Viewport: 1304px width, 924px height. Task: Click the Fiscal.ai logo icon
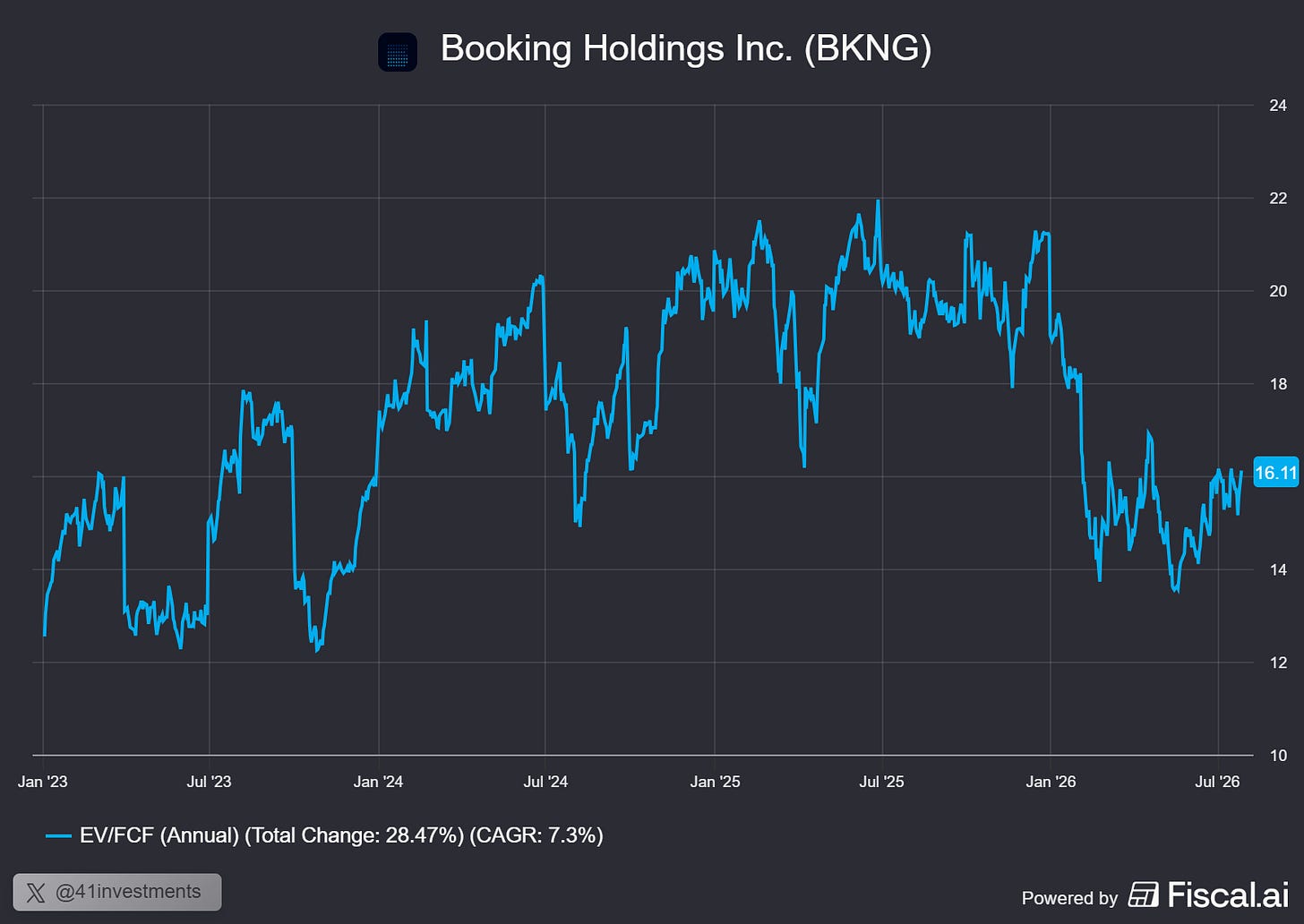1143,894
